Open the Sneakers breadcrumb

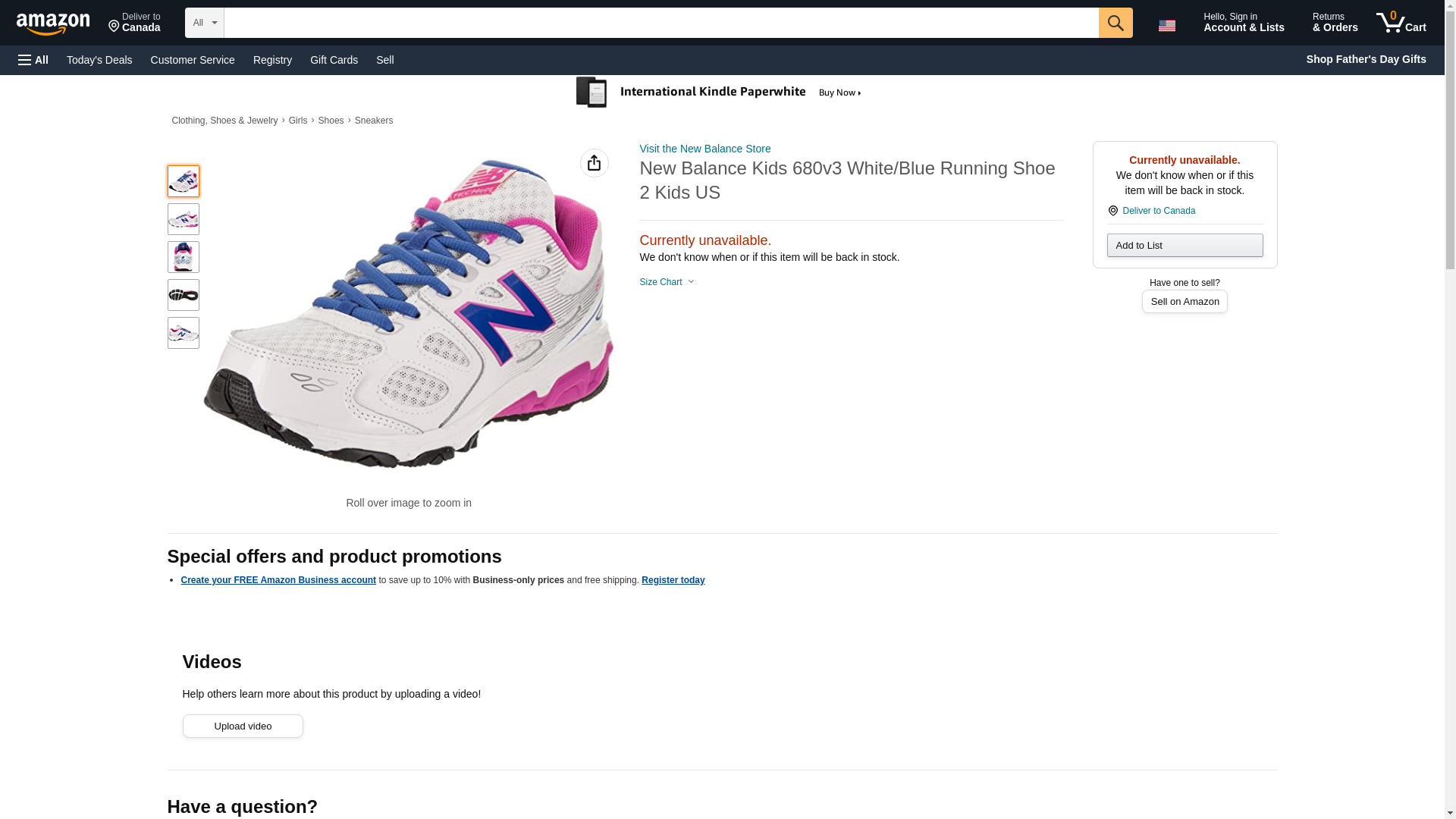[373, 121]
